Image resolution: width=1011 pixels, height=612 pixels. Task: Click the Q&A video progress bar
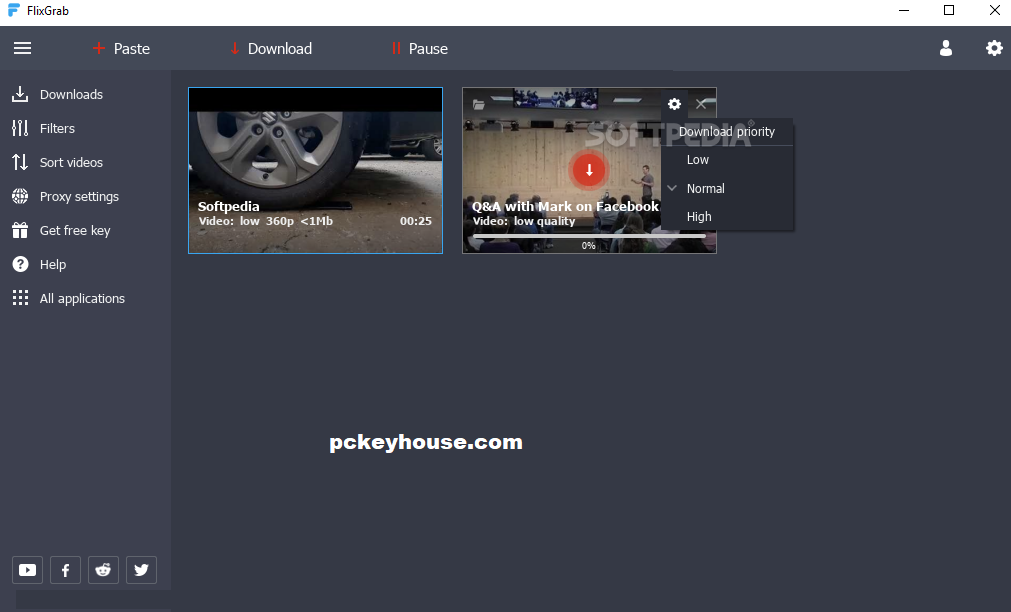tap(589, 237)
